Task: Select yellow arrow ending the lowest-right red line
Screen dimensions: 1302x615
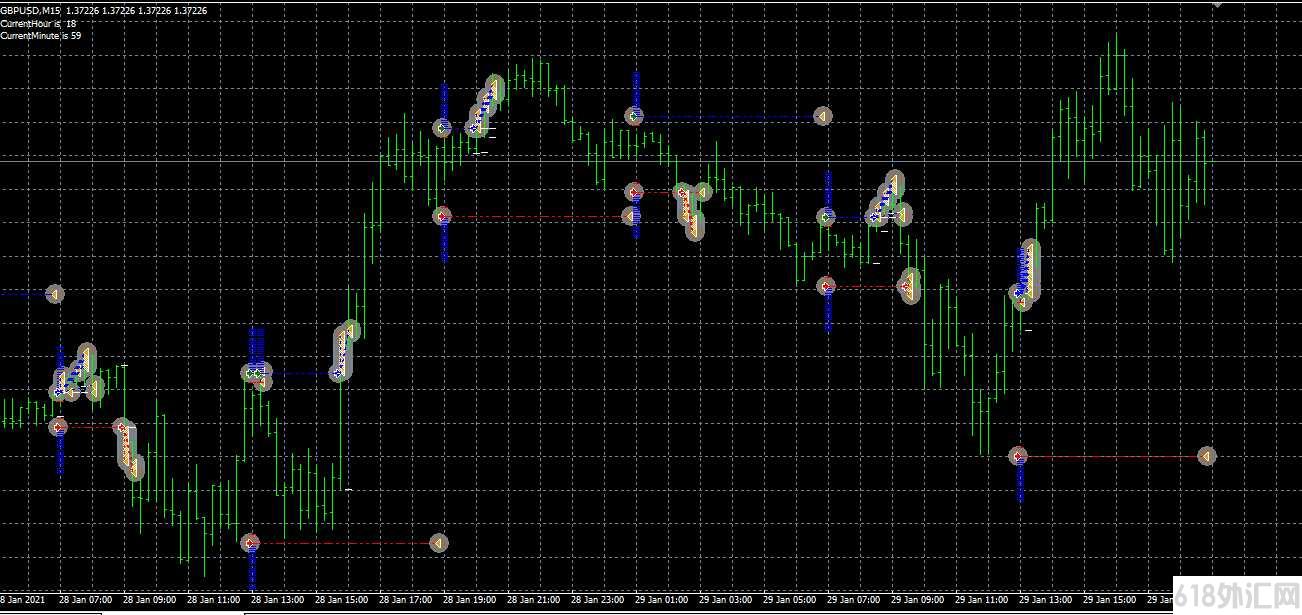Action: 1206,457
